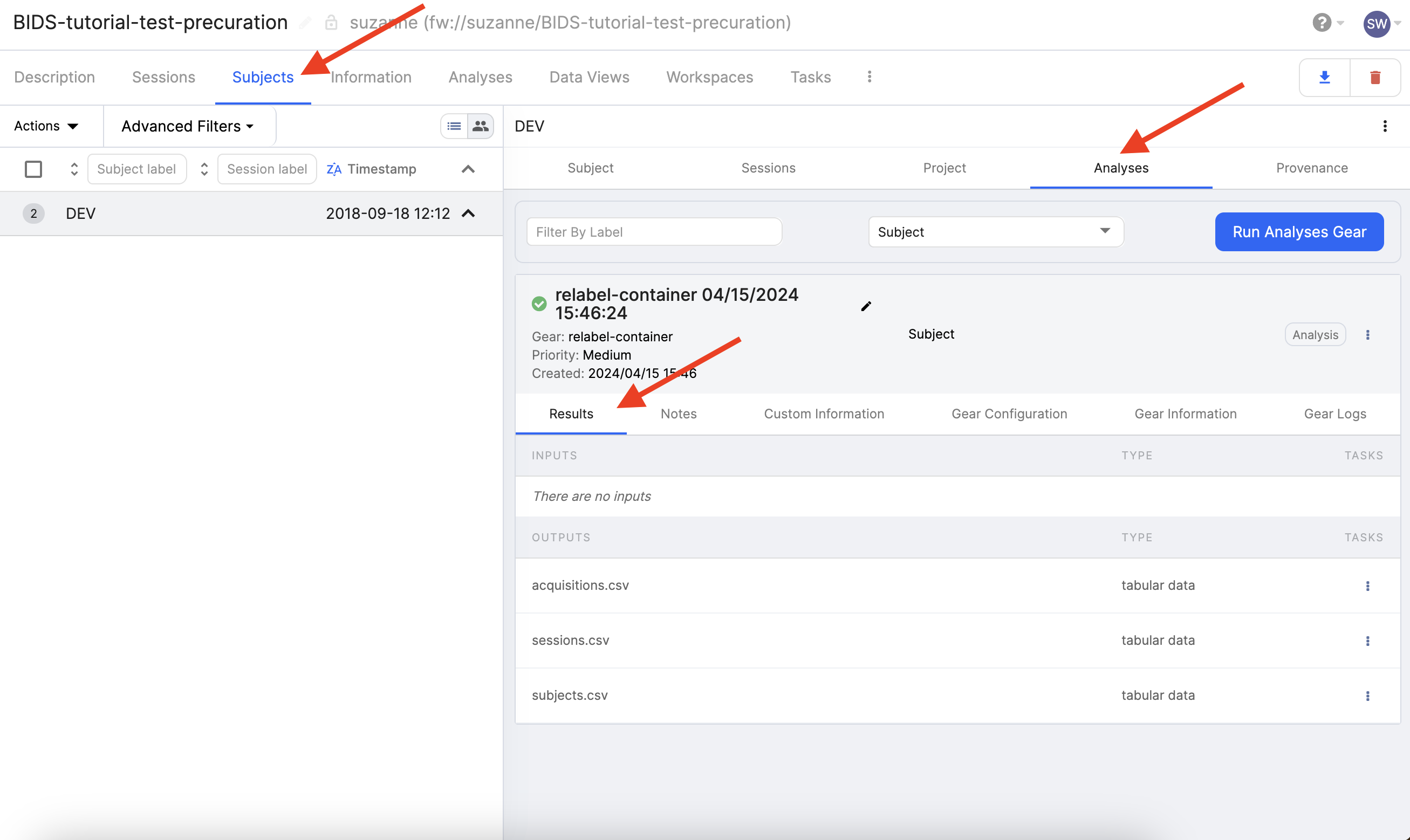Viewport: 1410px width, 840px height.
Task: Click the Timestamp column header
Action: (x=382, y=169)
